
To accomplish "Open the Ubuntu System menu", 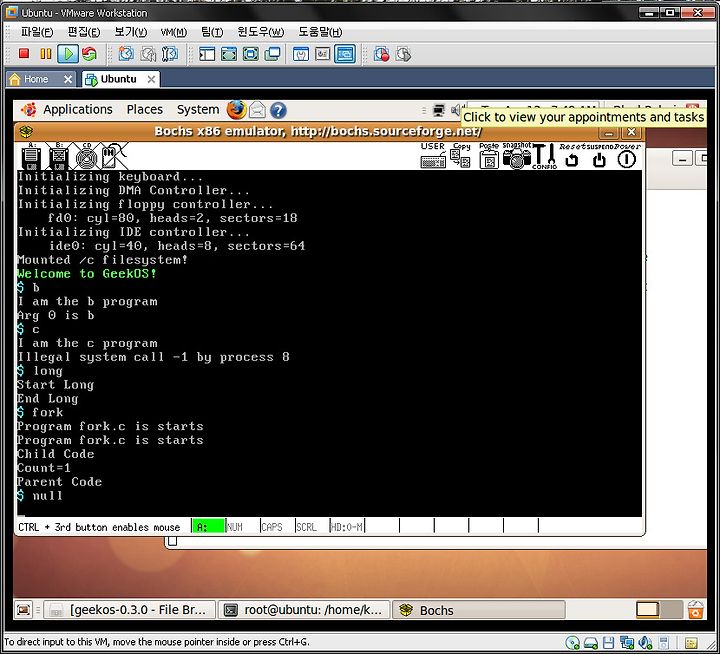I will [198, 110].
